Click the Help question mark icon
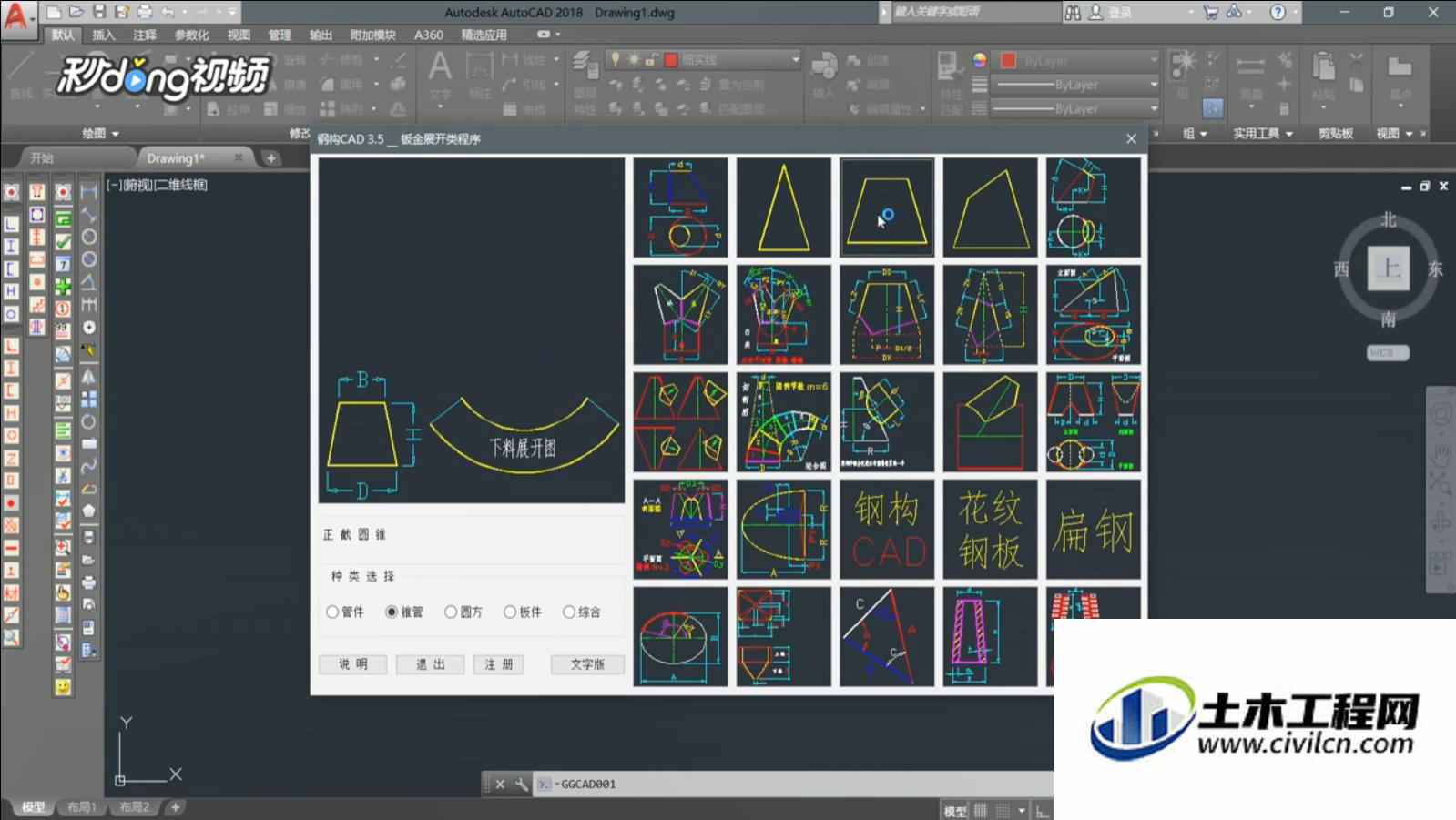 point(1278,12)
